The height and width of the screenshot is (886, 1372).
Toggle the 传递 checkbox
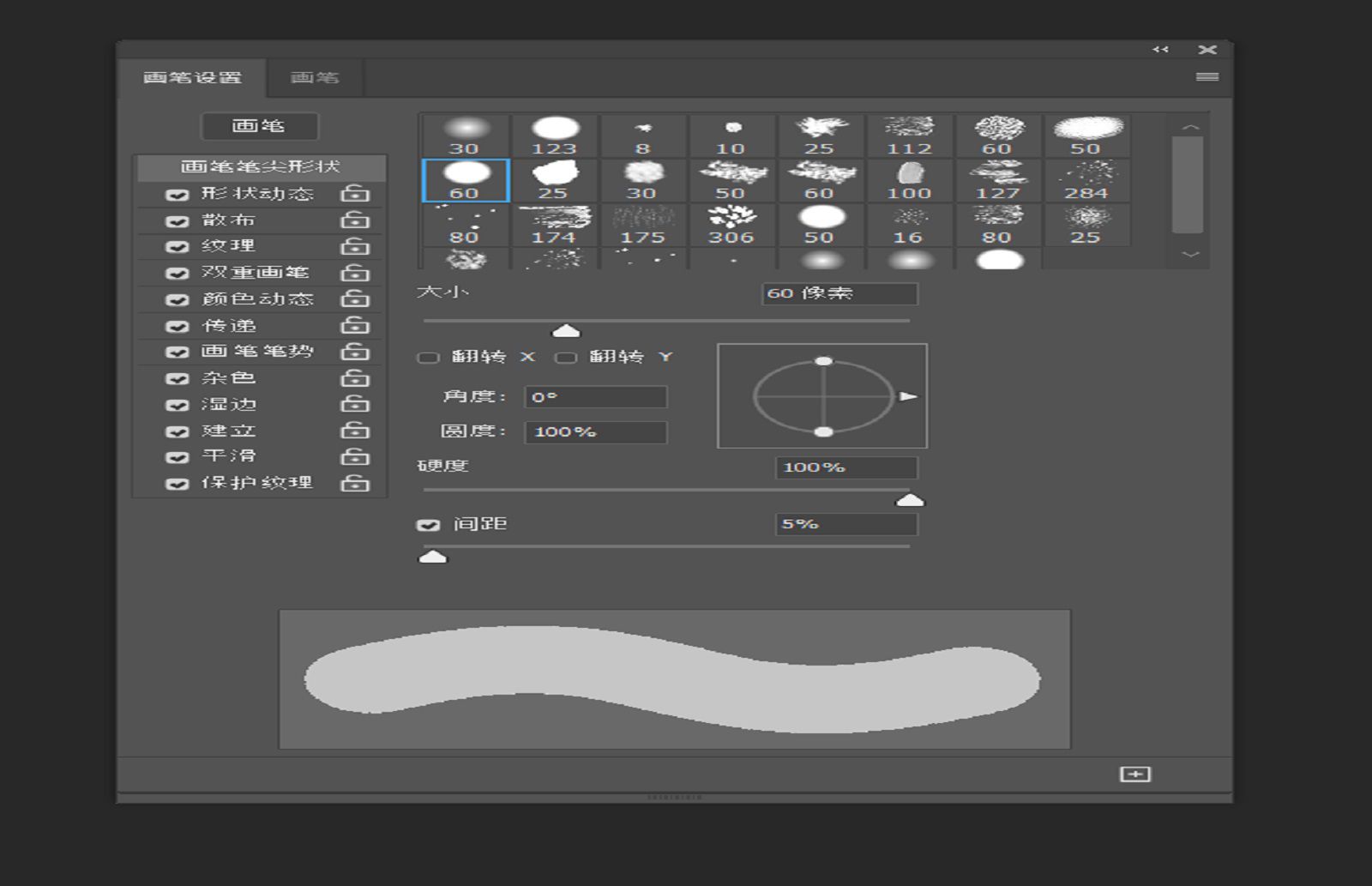pos(177,327)
